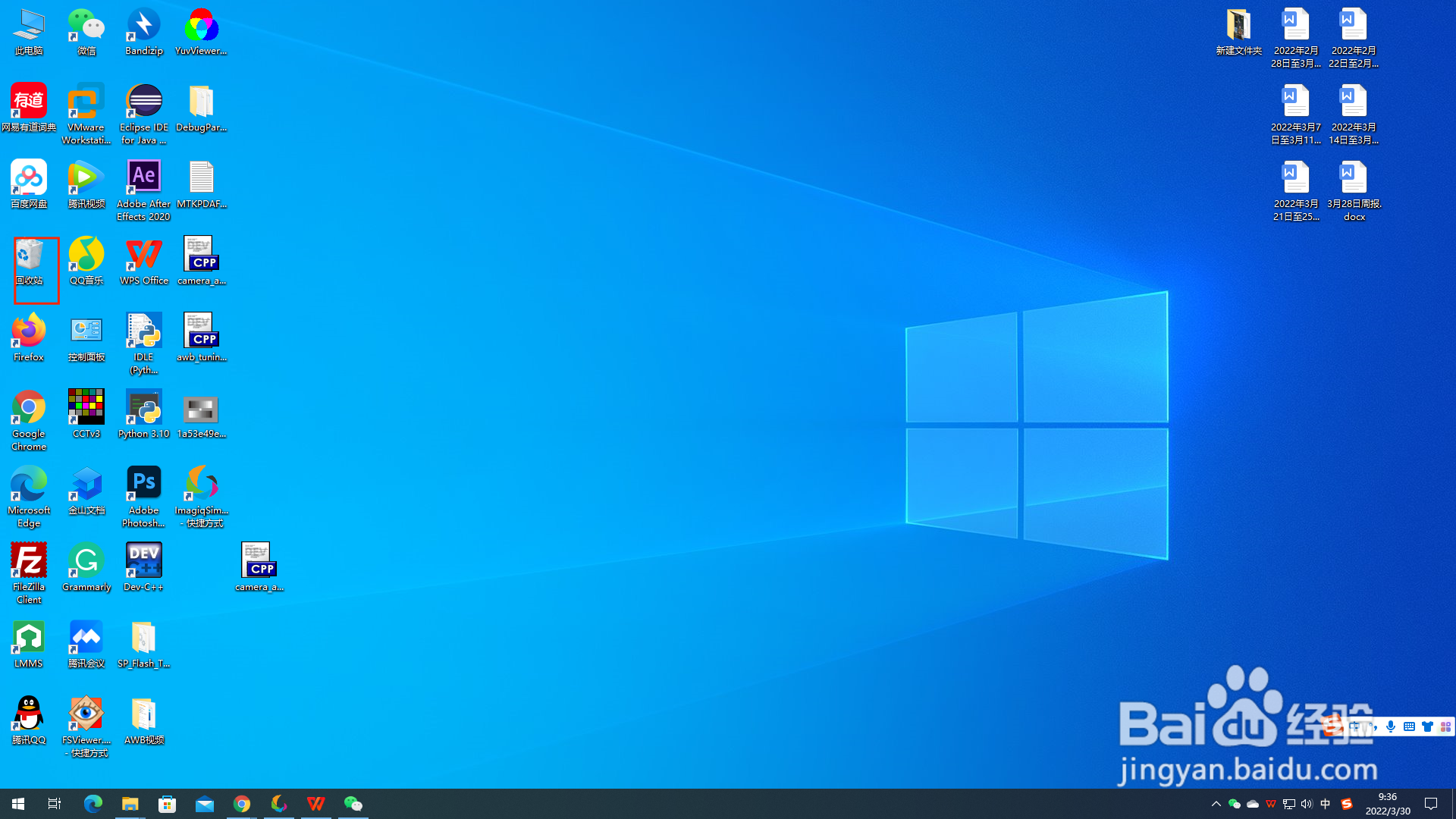
Task: Select the Dev-C++ desktop shortcut
Action: (x=144, y=568)
